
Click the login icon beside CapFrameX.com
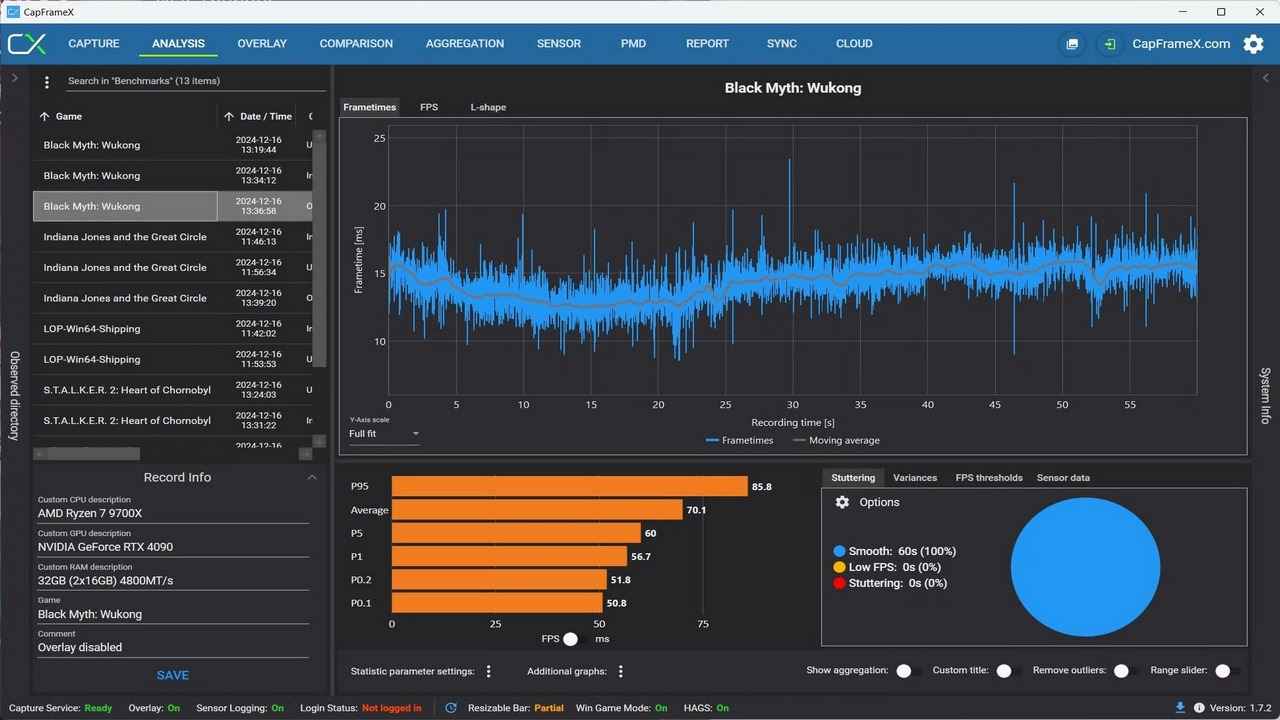pyautogui.click(x=1108, y=44)
